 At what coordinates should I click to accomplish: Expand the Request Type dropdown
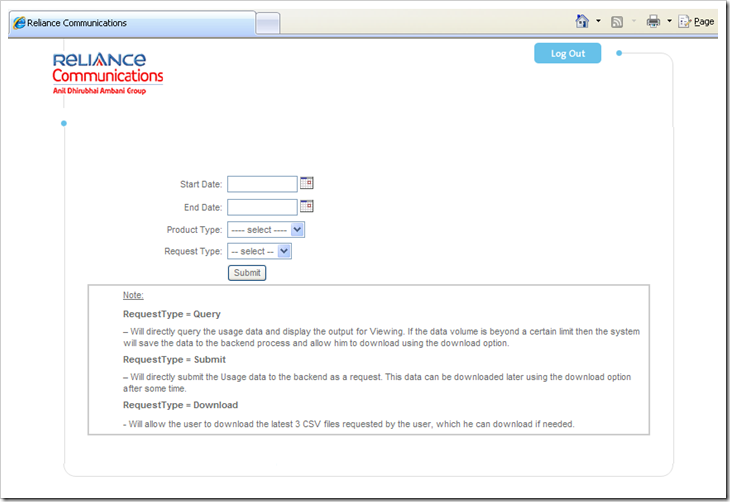click(259, 251)
